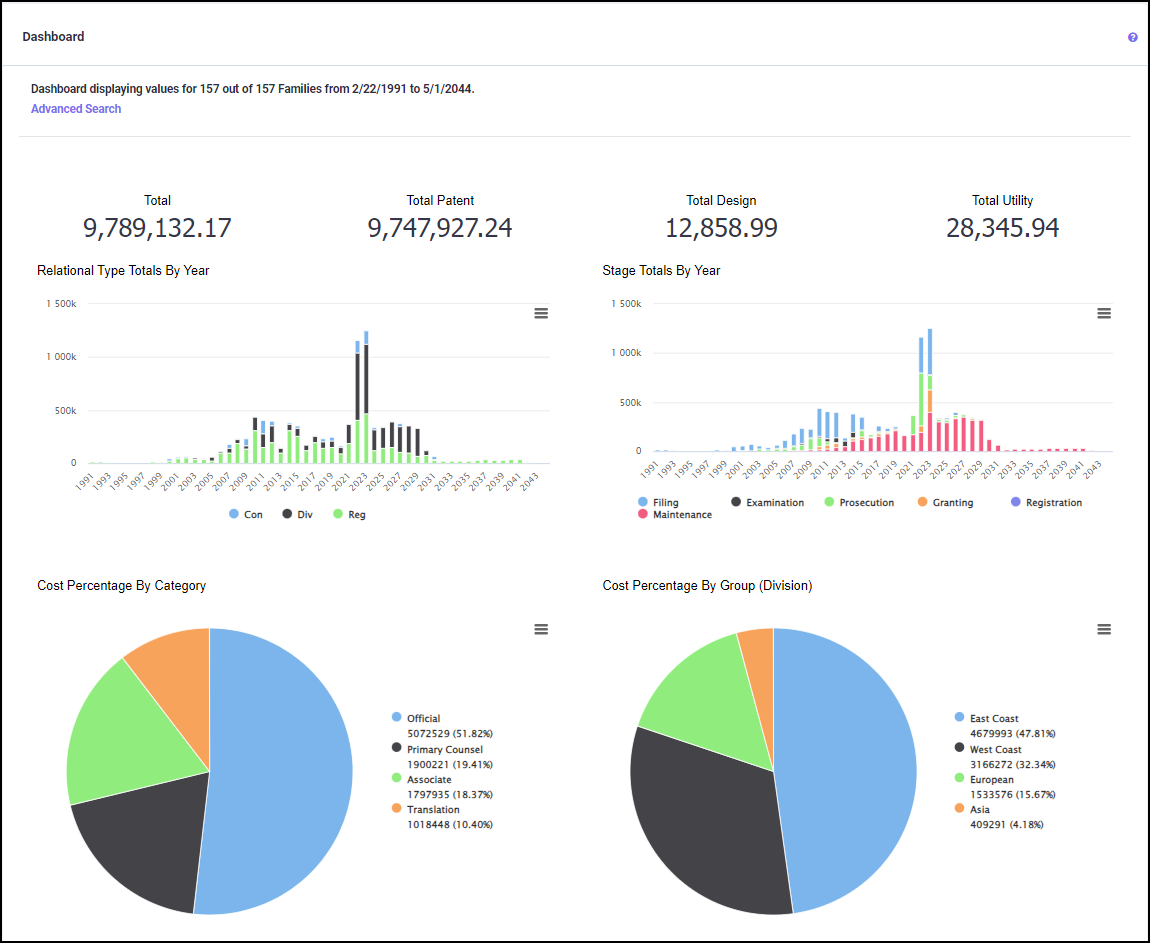Viewport: 1150px width, 943px height.
Task: Open the Advanced Search link
Action: [76, 109]
